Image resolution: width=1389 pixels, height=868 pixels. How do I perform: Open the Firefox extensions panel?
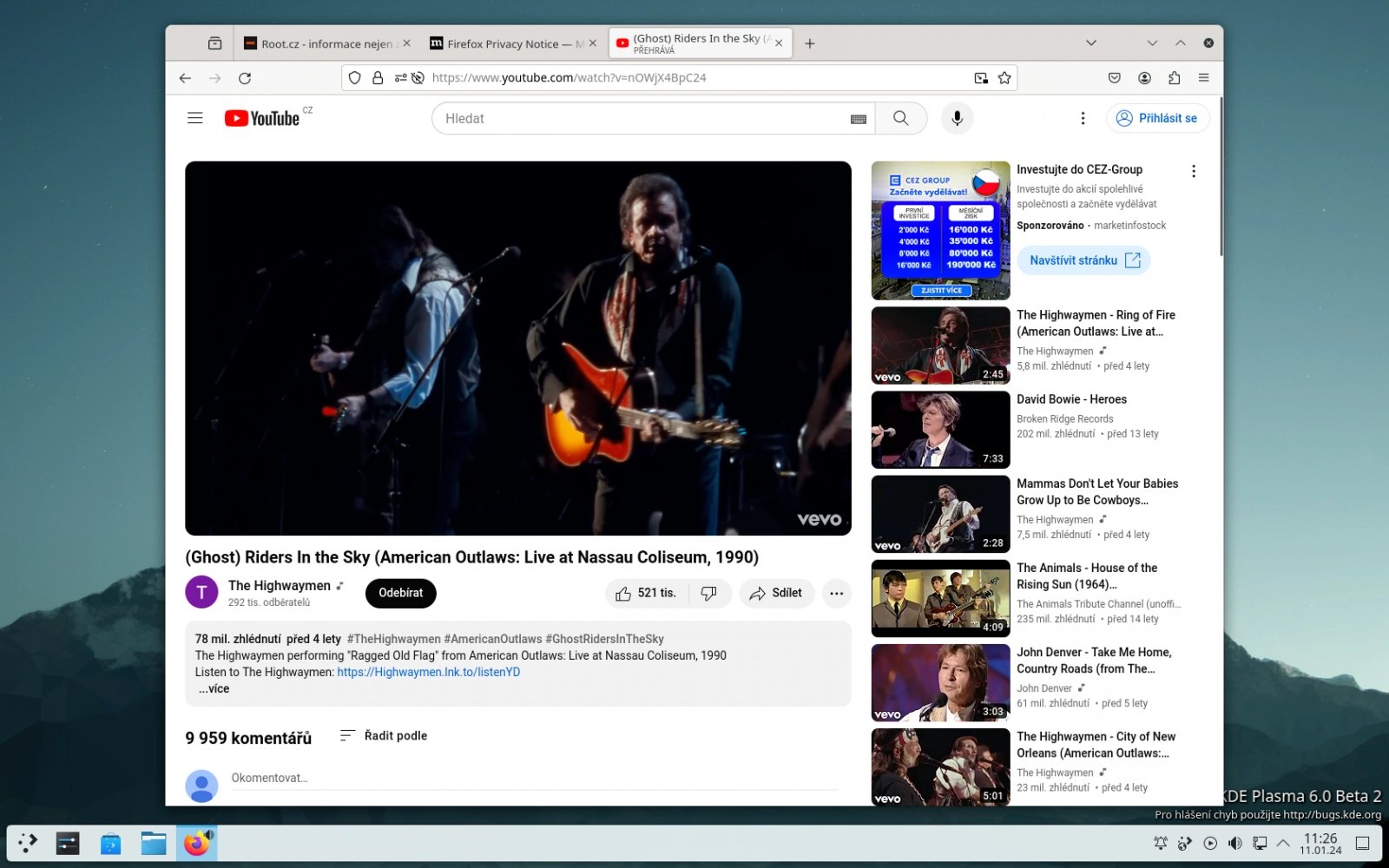(1174, 78)
